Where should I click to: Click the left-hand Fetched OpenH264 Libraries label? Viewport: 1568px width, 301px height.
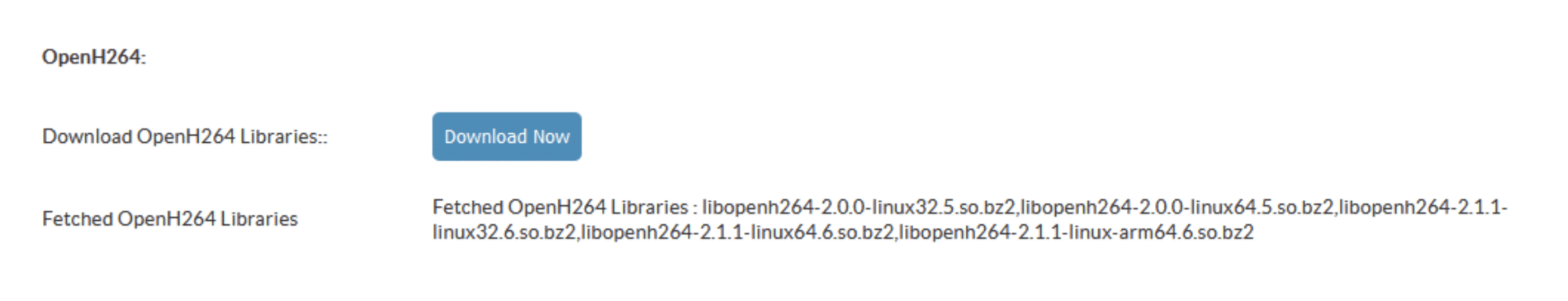(x=170, y=219)
